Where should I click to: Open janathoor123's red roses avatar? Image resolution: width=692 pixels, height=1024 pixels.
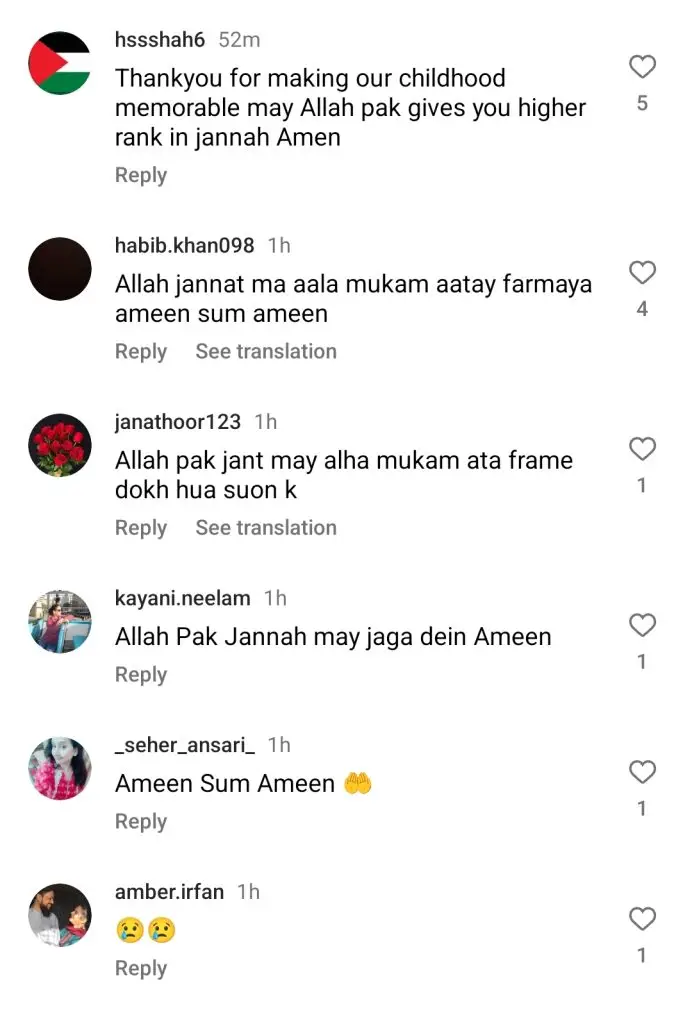[x=59, y=445]
